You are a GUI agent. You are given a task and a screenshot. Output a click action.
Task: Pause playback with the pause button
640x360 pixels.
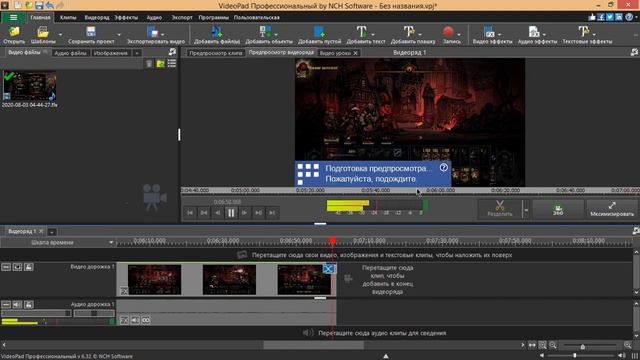pyautogui.click(x=231, y=212)
